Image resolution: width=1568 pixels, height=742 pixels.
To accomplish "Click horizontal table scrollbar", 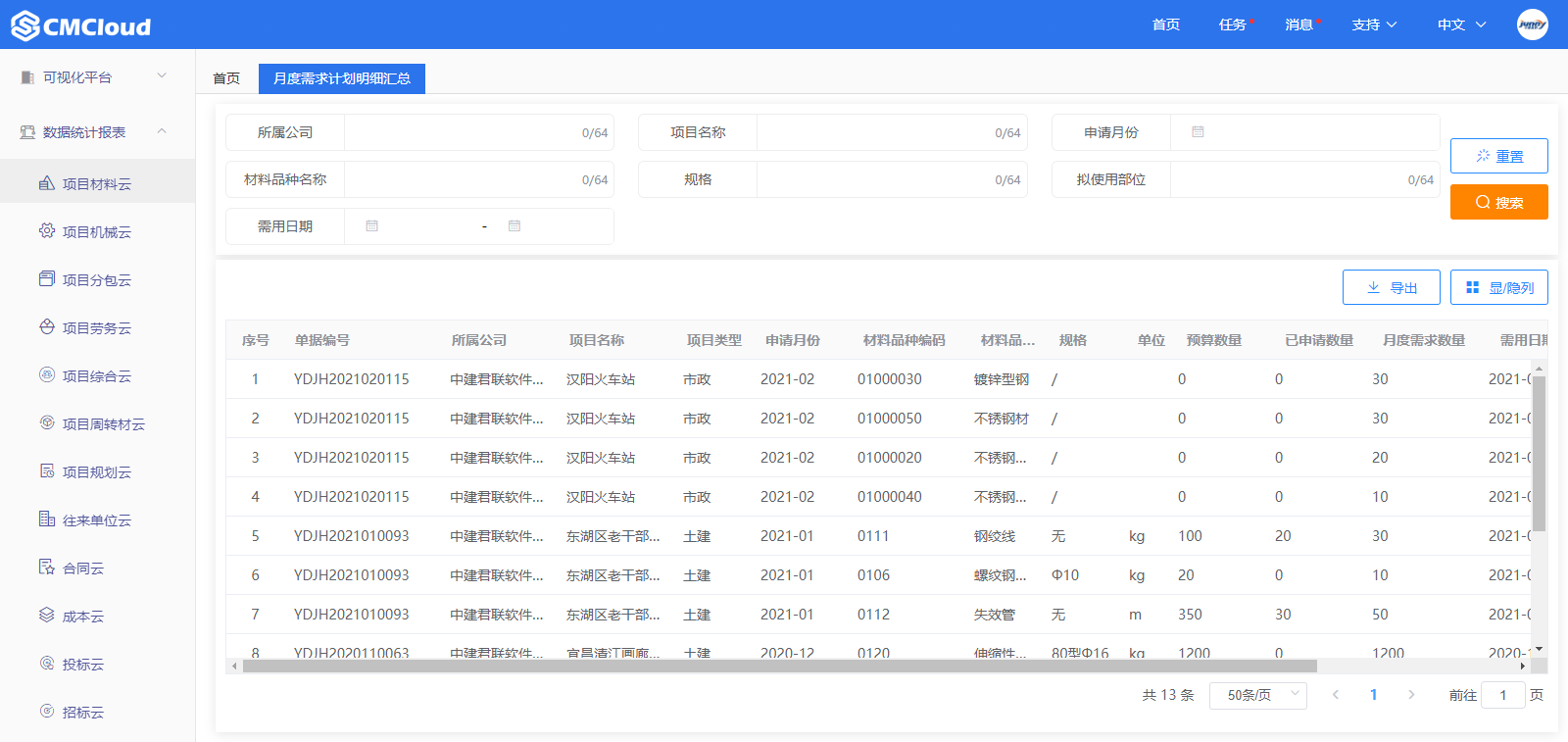I will click(779, 667).
